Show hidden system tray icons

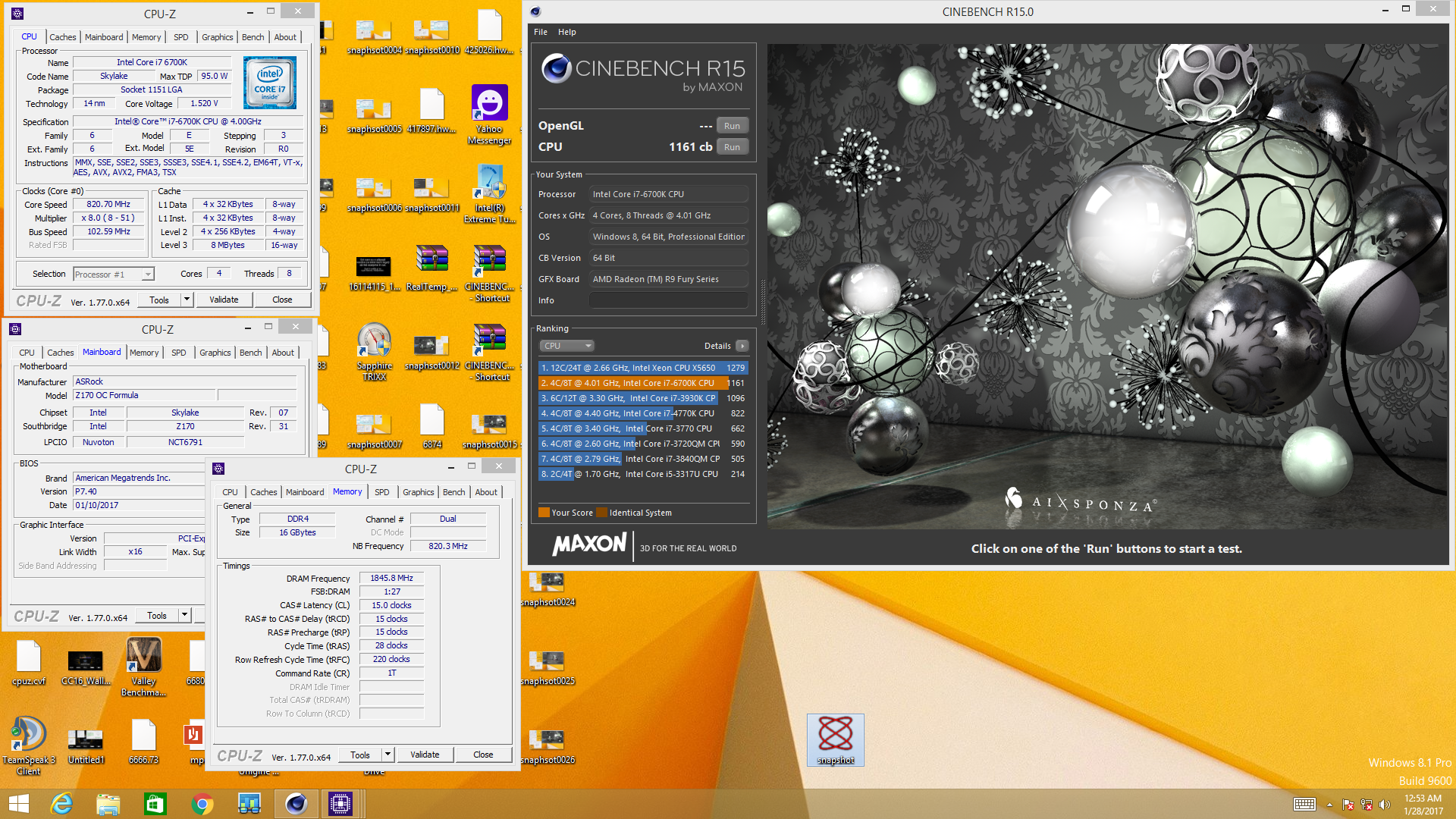1329,805
